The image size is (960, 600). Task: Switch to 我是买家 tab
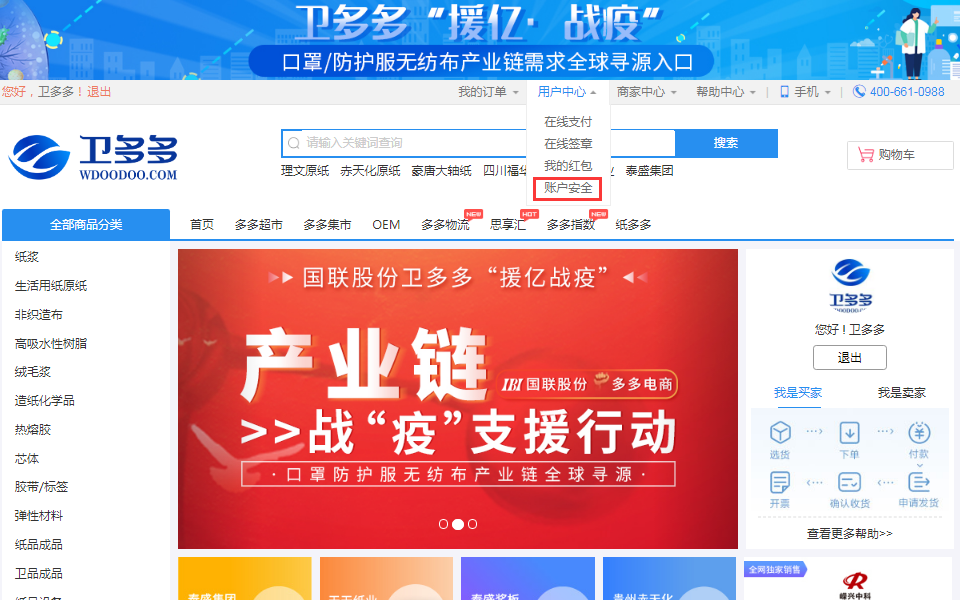pyautogui.click(x=798, y=392)
